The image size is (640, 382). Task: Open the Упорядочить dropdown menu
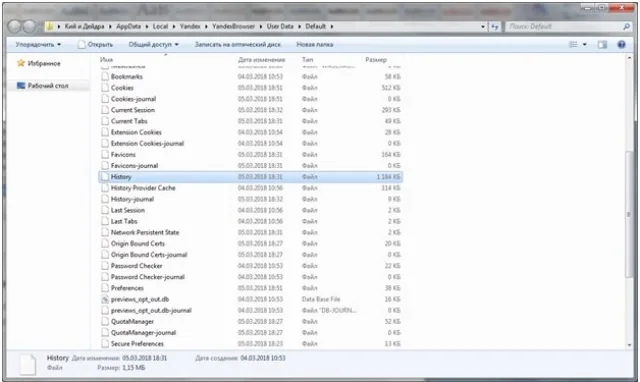[38, 44]
